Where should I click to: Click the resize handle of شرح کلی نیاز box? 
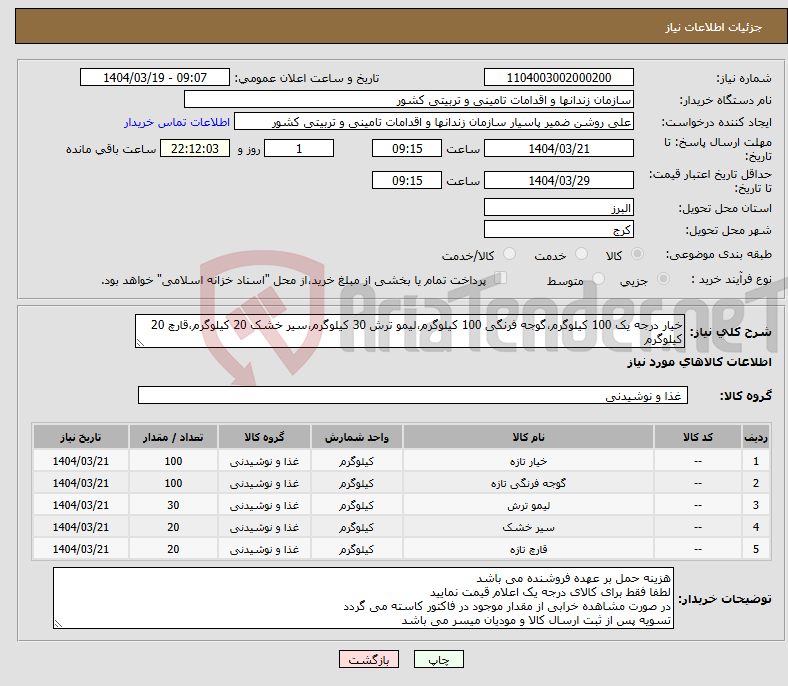[x=140, y=343]
